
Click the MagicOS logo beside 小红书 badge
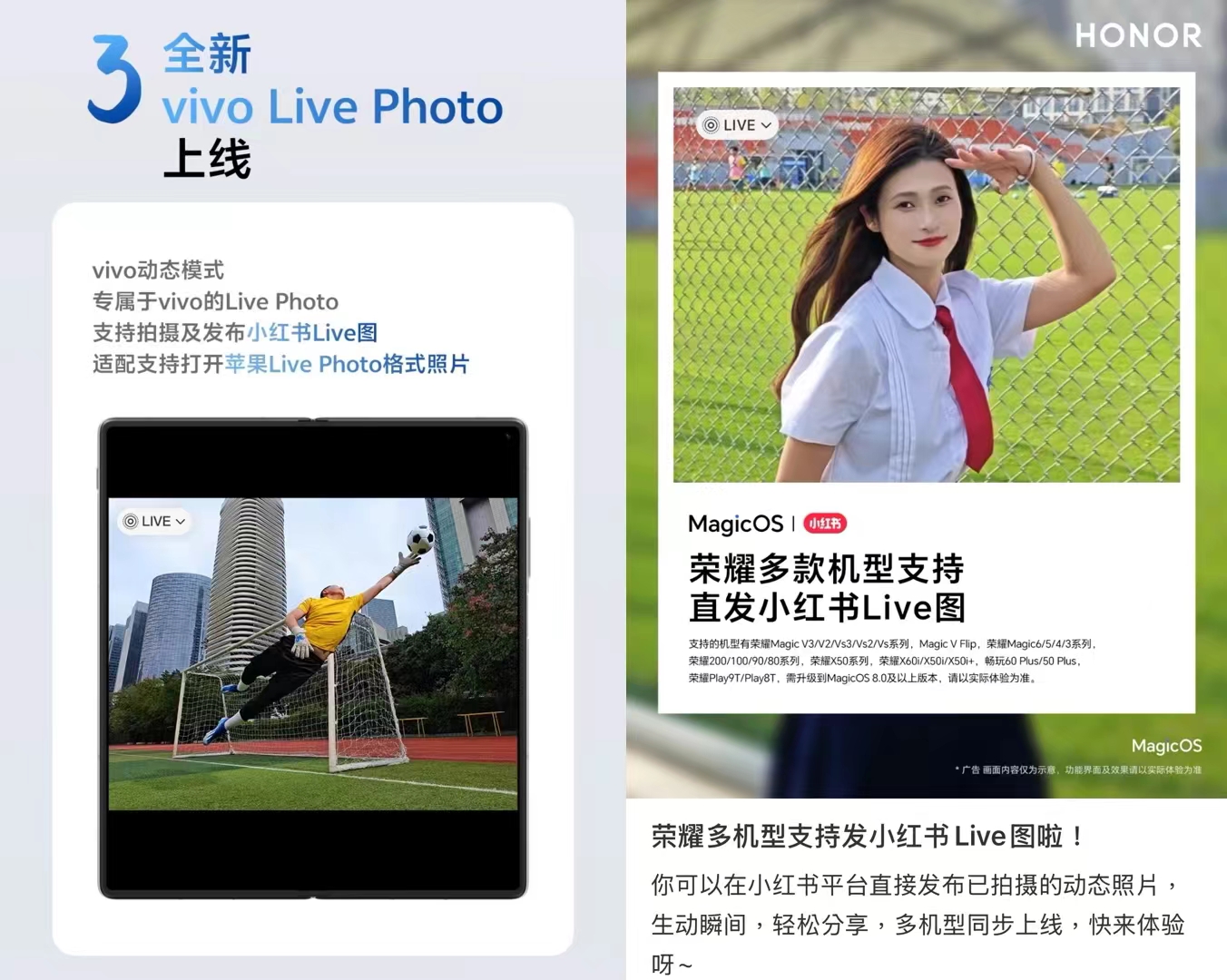pyautogui.click(x=735, y=524)
